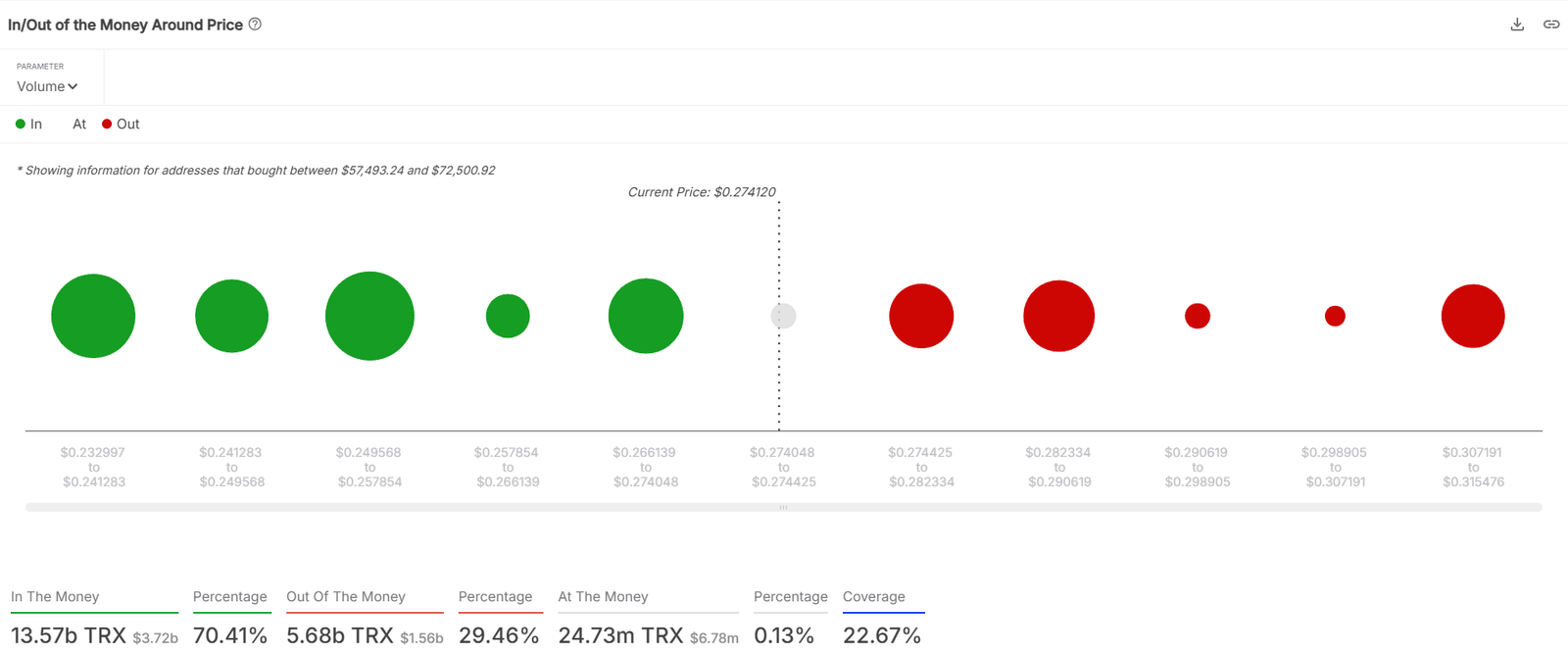Click the download chart icon
Viewport: 1568px width, 655px height.
[1517, 25]
